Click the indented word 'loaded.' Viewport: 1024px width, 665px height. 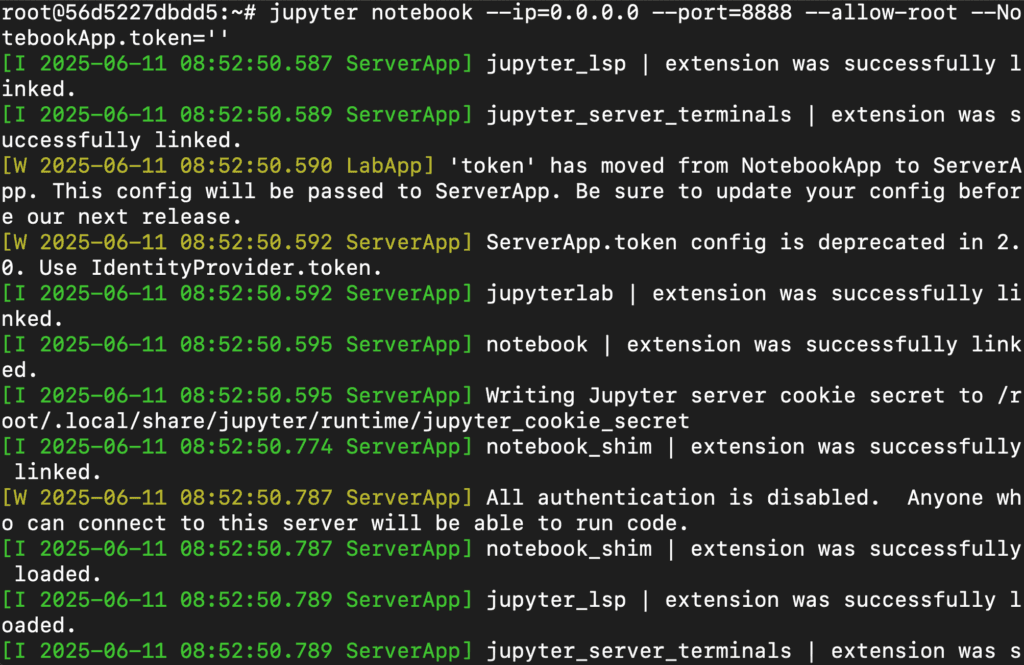point(57,574)
